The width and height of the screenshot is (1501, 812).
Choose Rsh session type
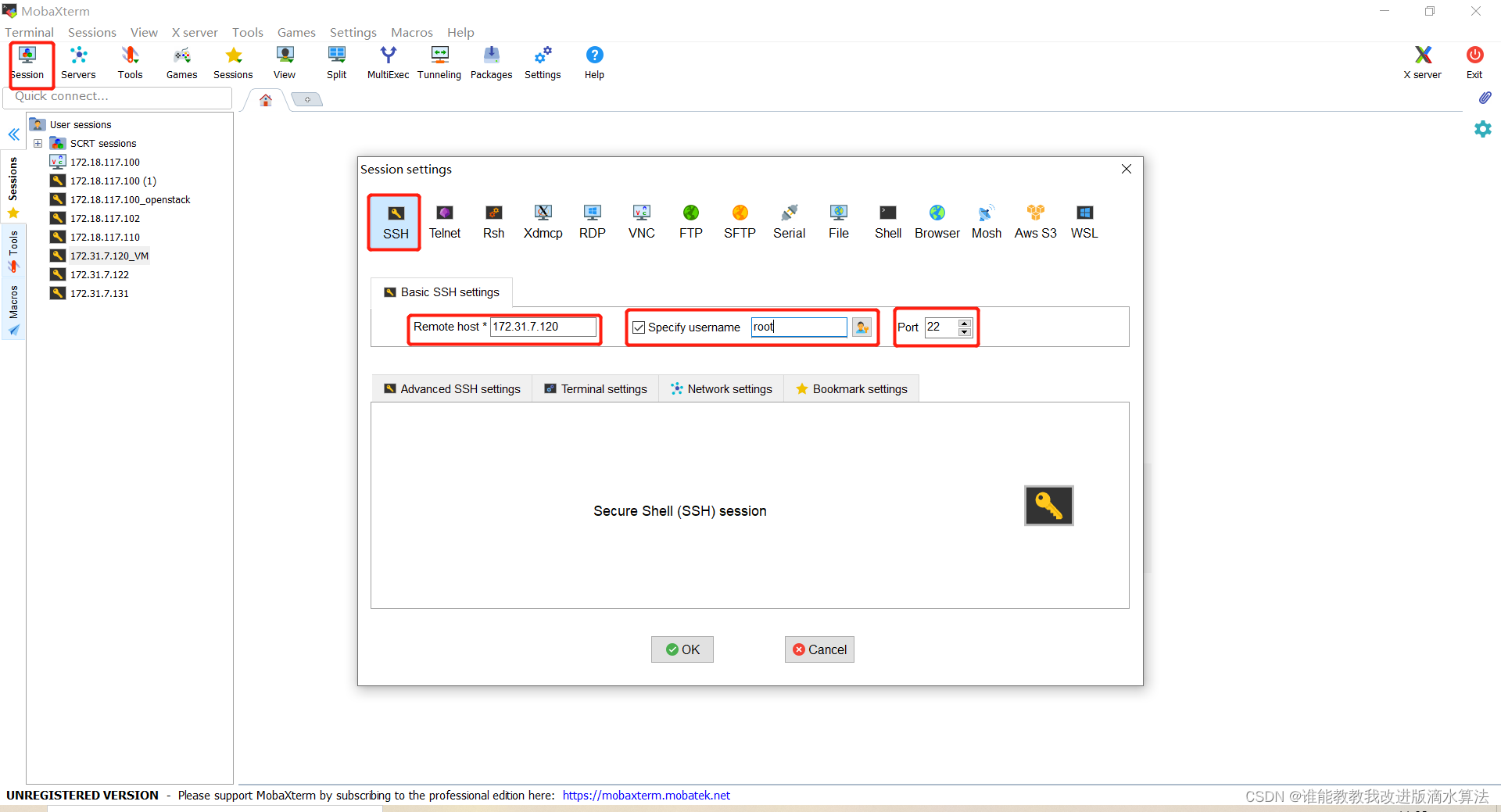point(493,223)
